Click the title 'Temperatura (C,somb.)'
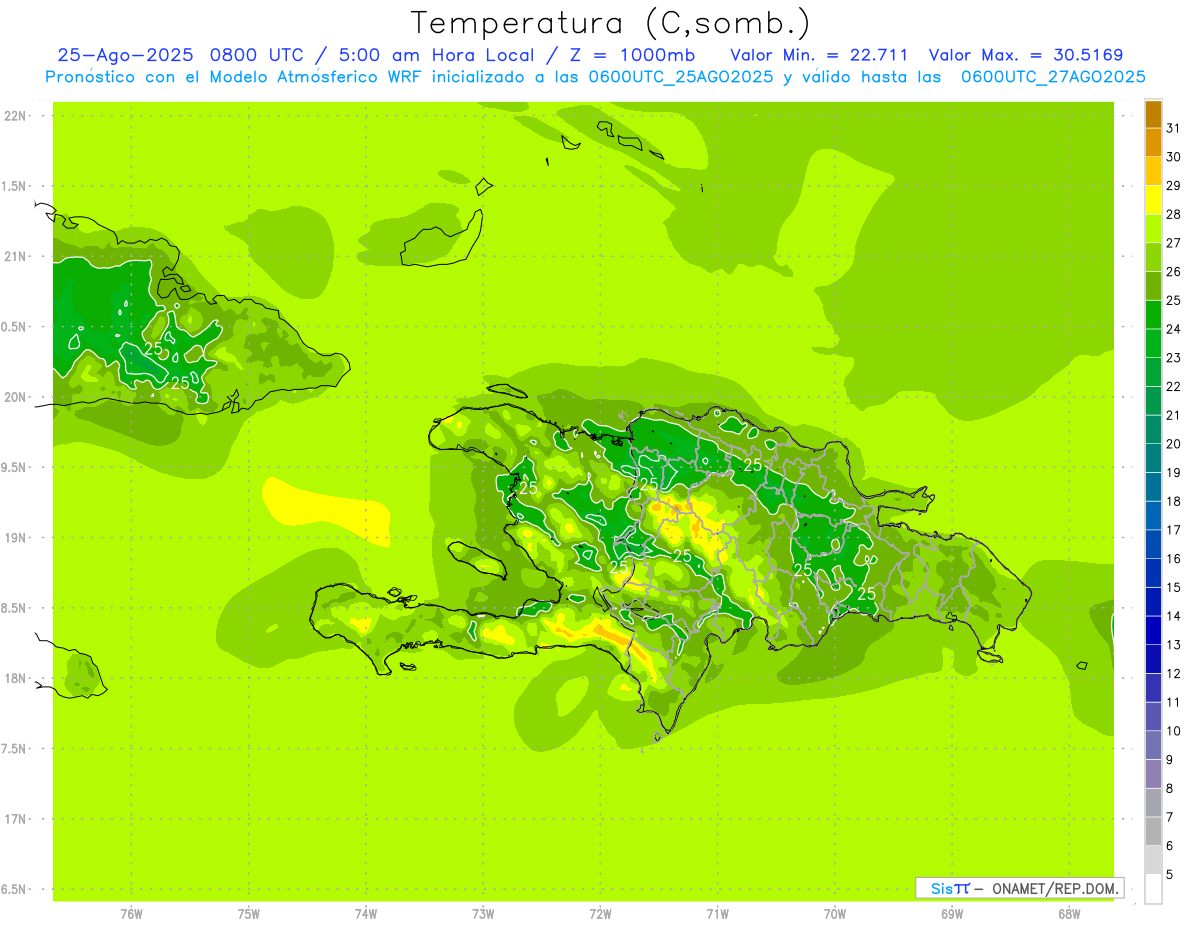Screen dimensions: 1200x927 pos(610,23)
